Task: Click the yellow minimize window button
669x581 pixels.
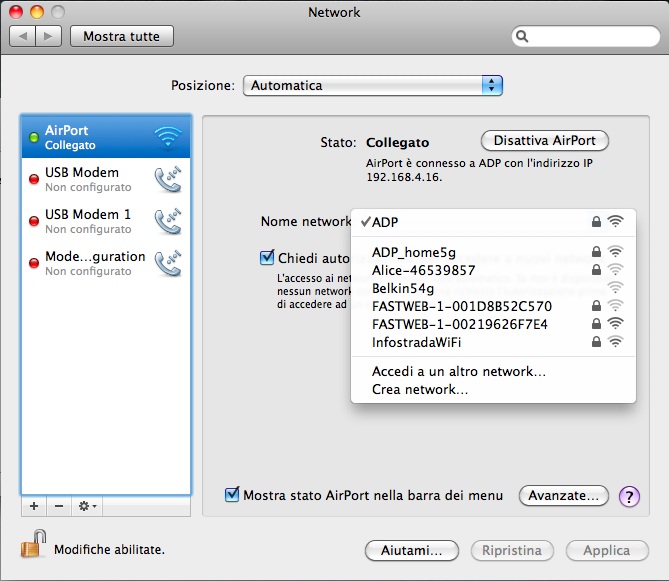Action: point(37,12)
